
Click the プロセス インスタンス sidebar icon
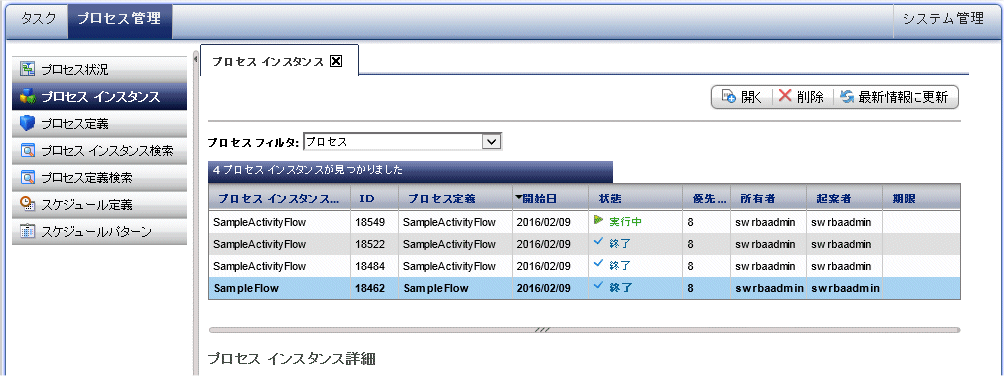[x=27, y=96]
